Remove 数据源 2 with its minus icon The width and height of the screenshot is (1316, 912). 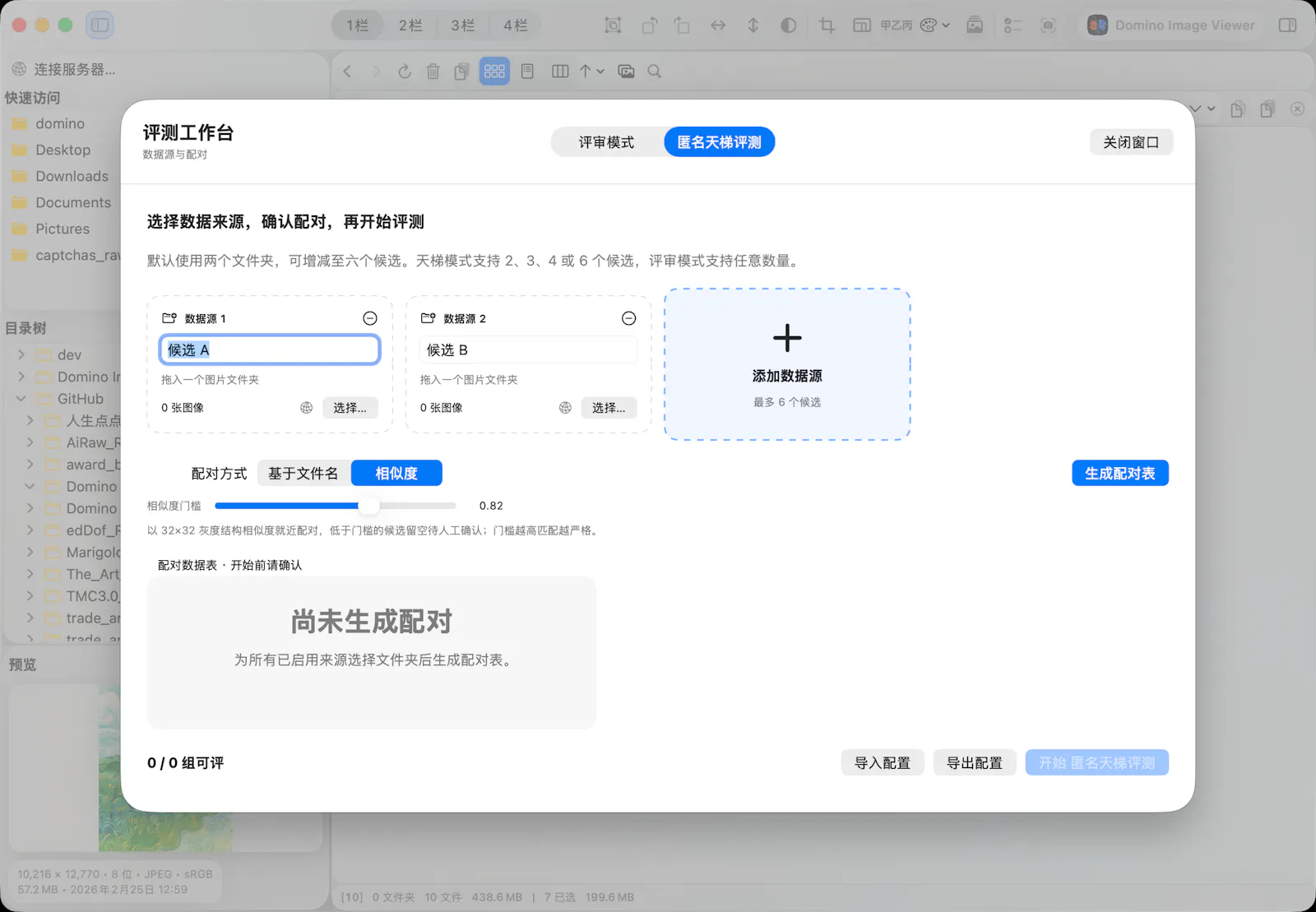tap(629, 318)
